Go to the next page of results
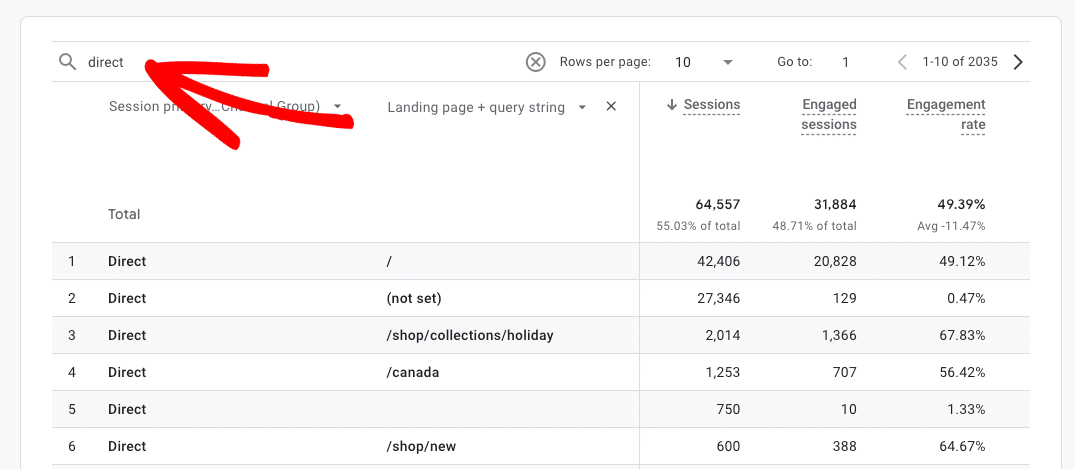1075x469 pixels. (1018, 62)
